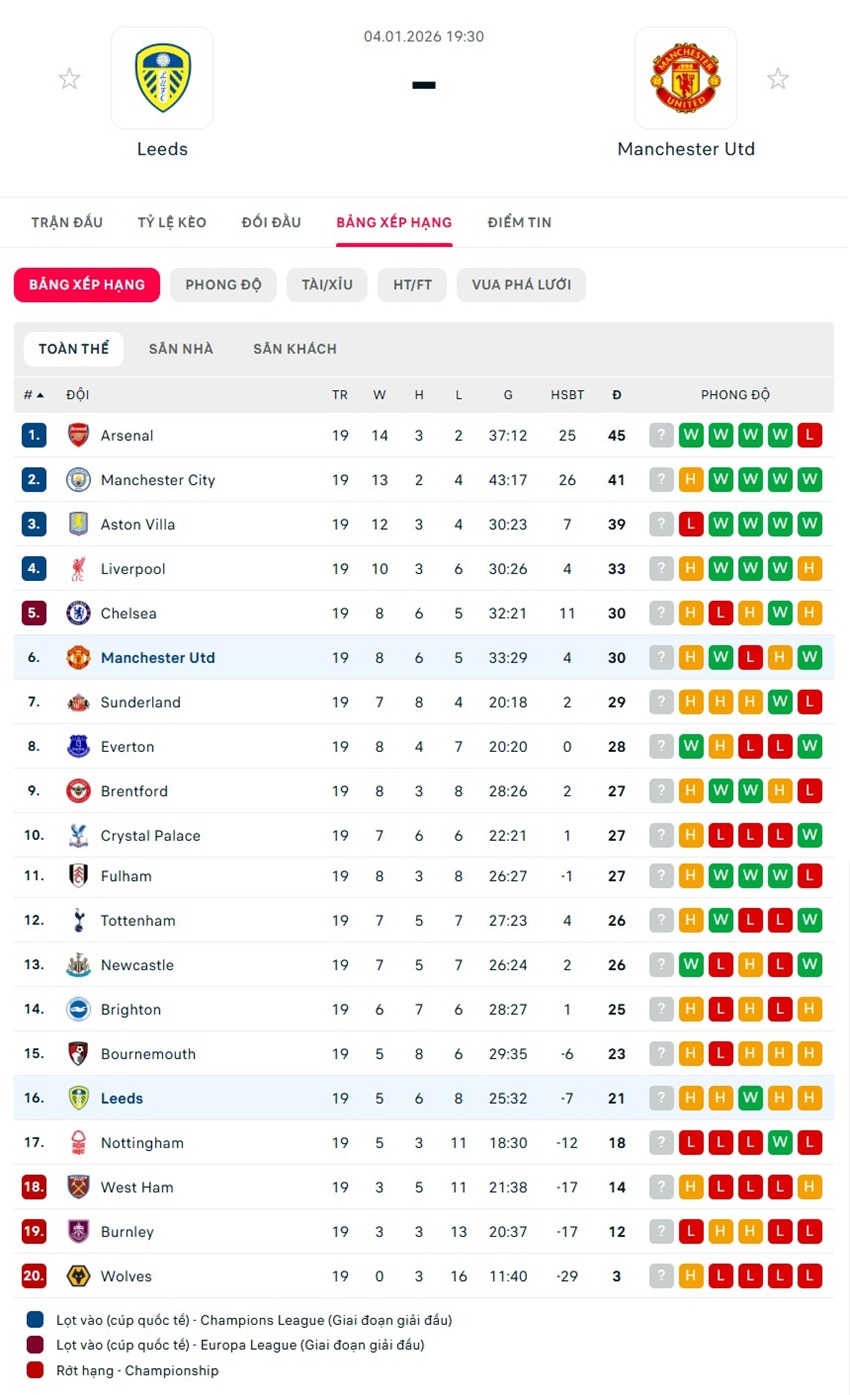Select the PHONG ĐỘ filter button
Viewport: 850px width, 1395px height.
[x=223, y=285]
